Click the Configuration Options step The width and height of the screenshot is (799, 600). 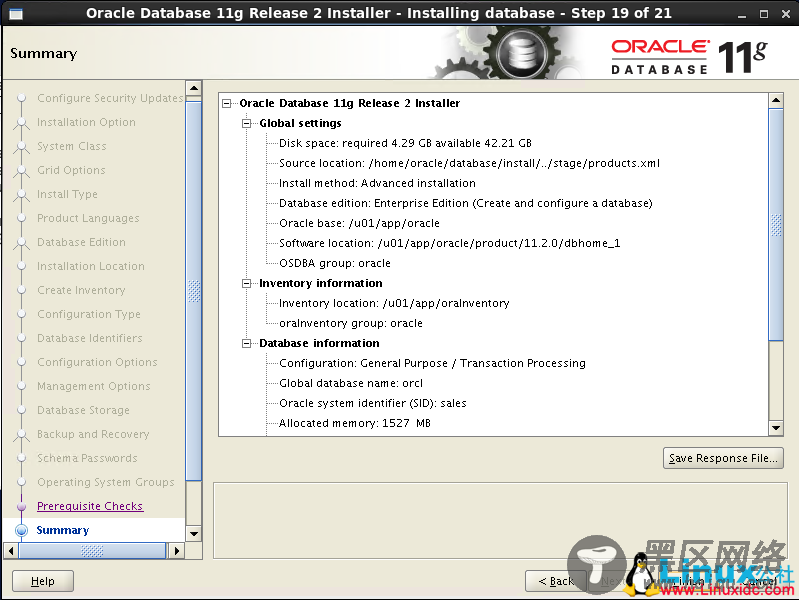(97, 362)
